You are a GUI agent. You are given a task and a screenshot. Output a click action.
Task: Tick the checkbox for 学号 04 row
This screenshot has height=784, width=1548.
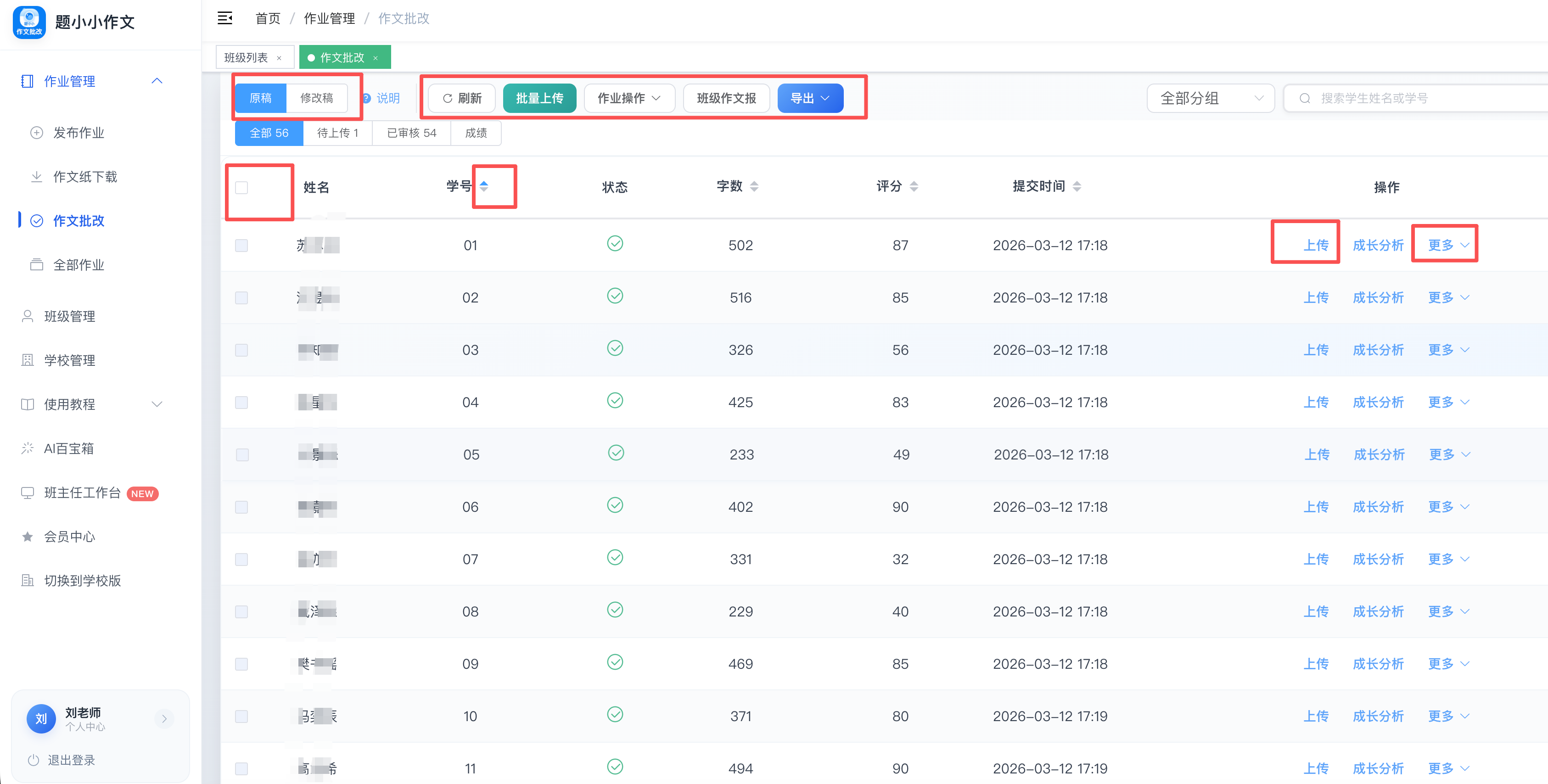click(x=241, y=402)
